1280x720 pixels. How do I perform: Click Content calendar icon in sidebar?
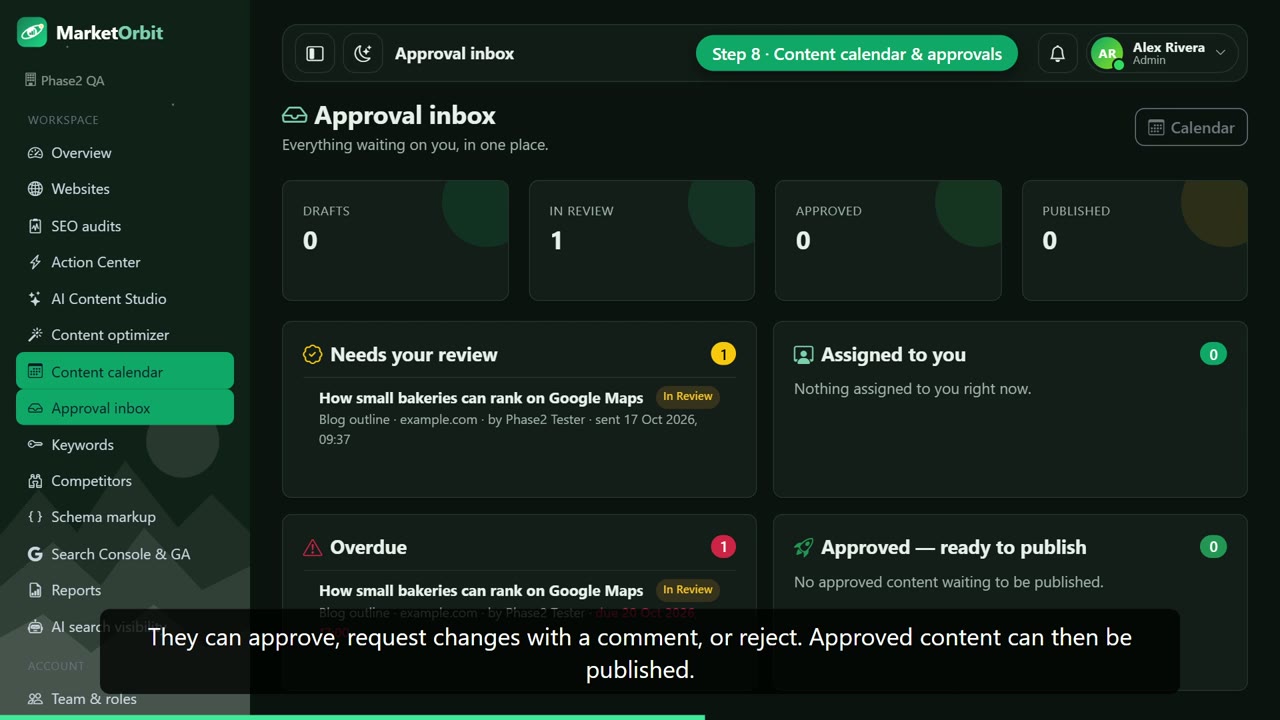(35, 372)
